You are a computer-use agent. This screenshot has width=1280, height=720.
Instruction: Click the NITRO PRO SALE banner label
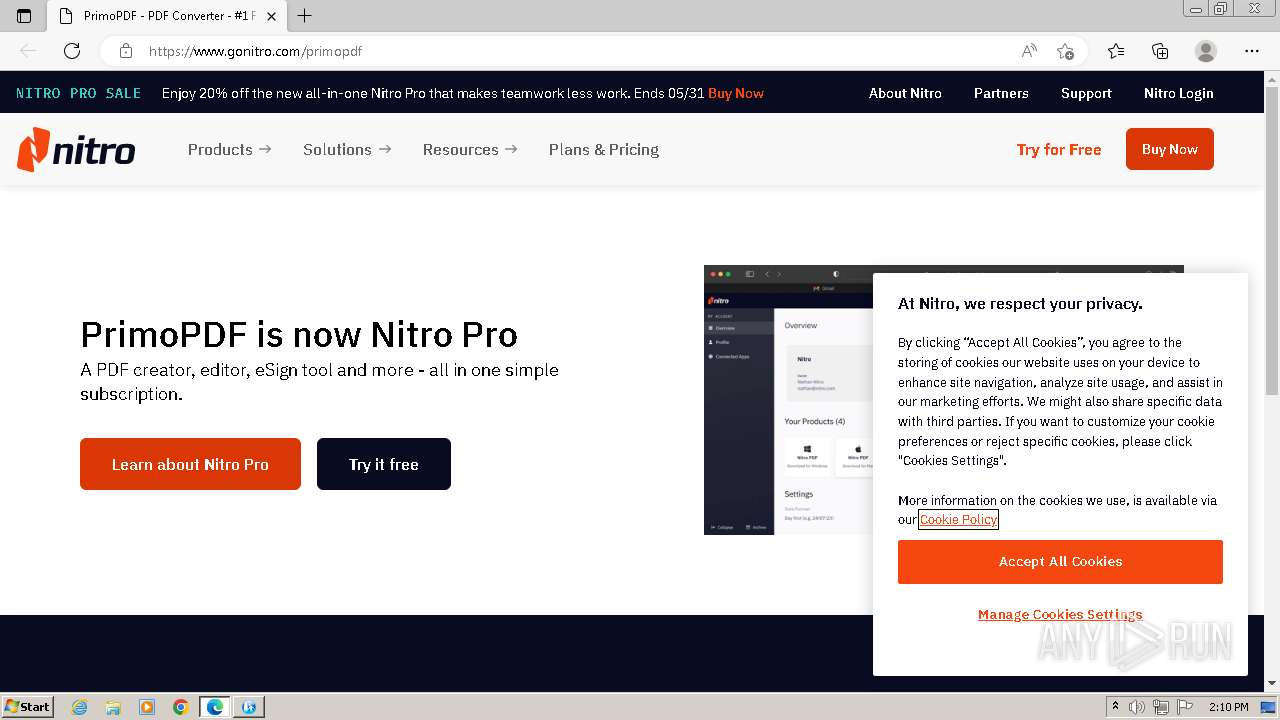click(x=78, y=93)
